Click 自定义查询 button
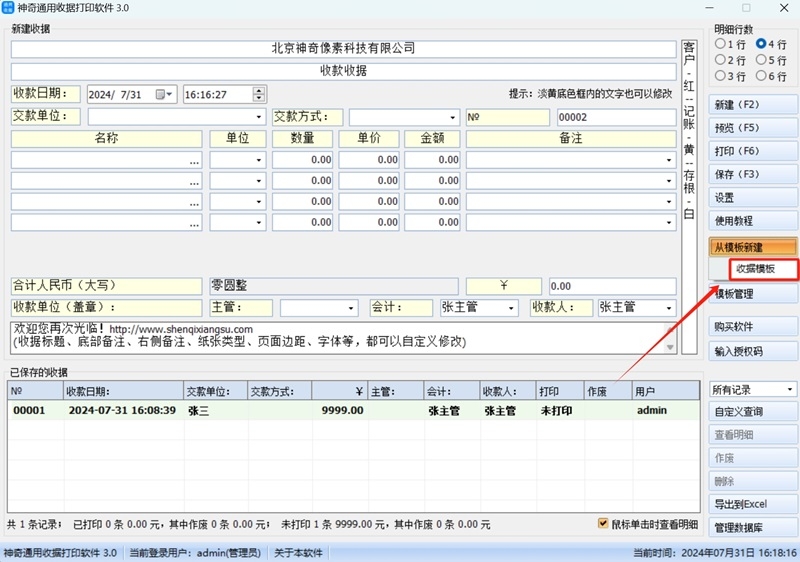The image size is (800, 562). point(753,412)
